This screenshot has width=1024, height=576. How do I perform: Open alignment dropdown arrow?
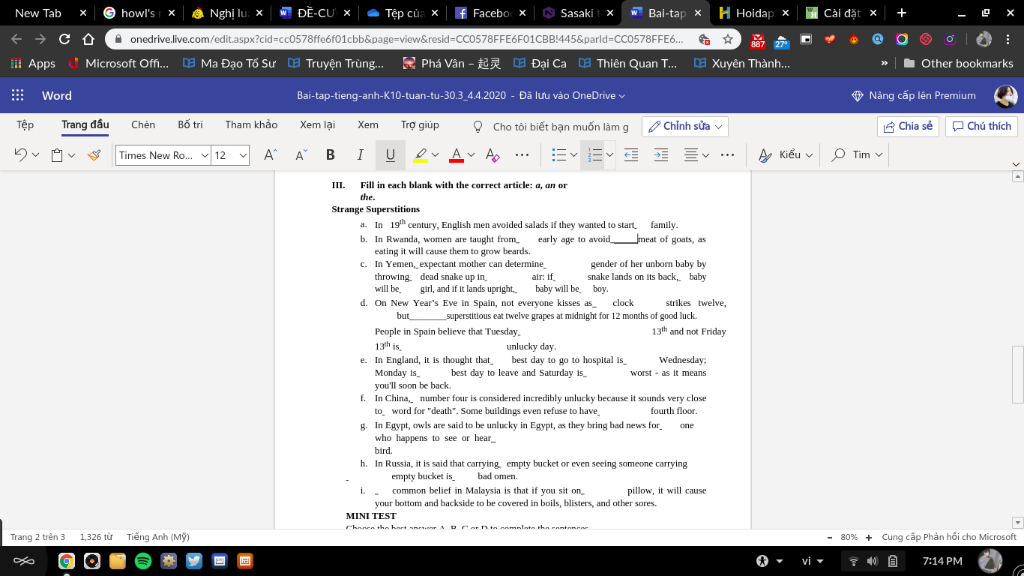tap(705, 155)
